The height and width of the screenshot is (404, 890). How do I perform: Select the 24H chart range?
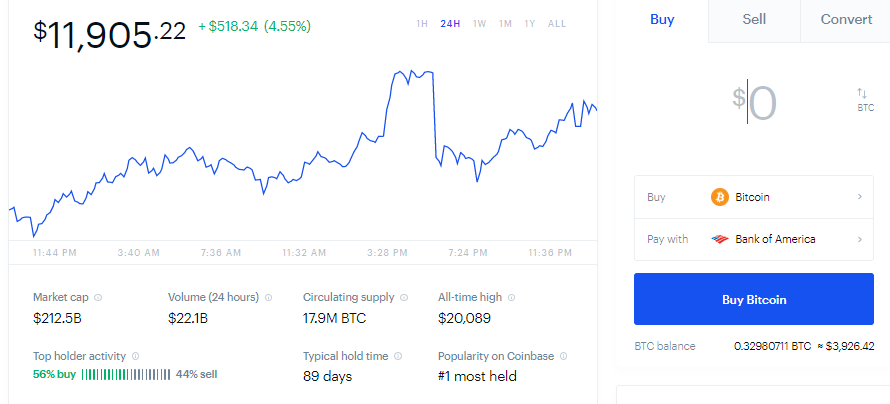(x=450, y=24)
